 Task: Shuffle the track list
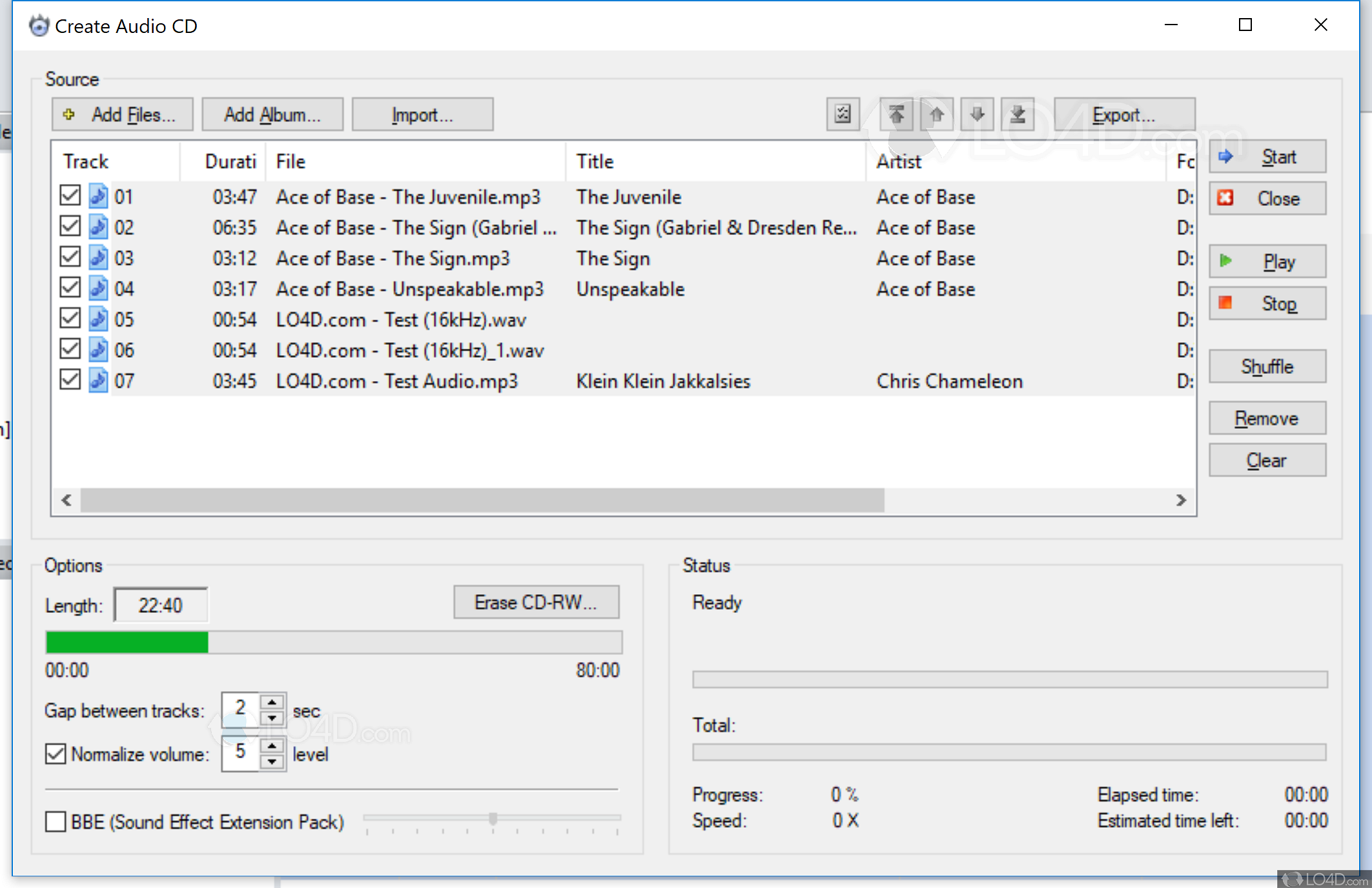pos(1267,366)
